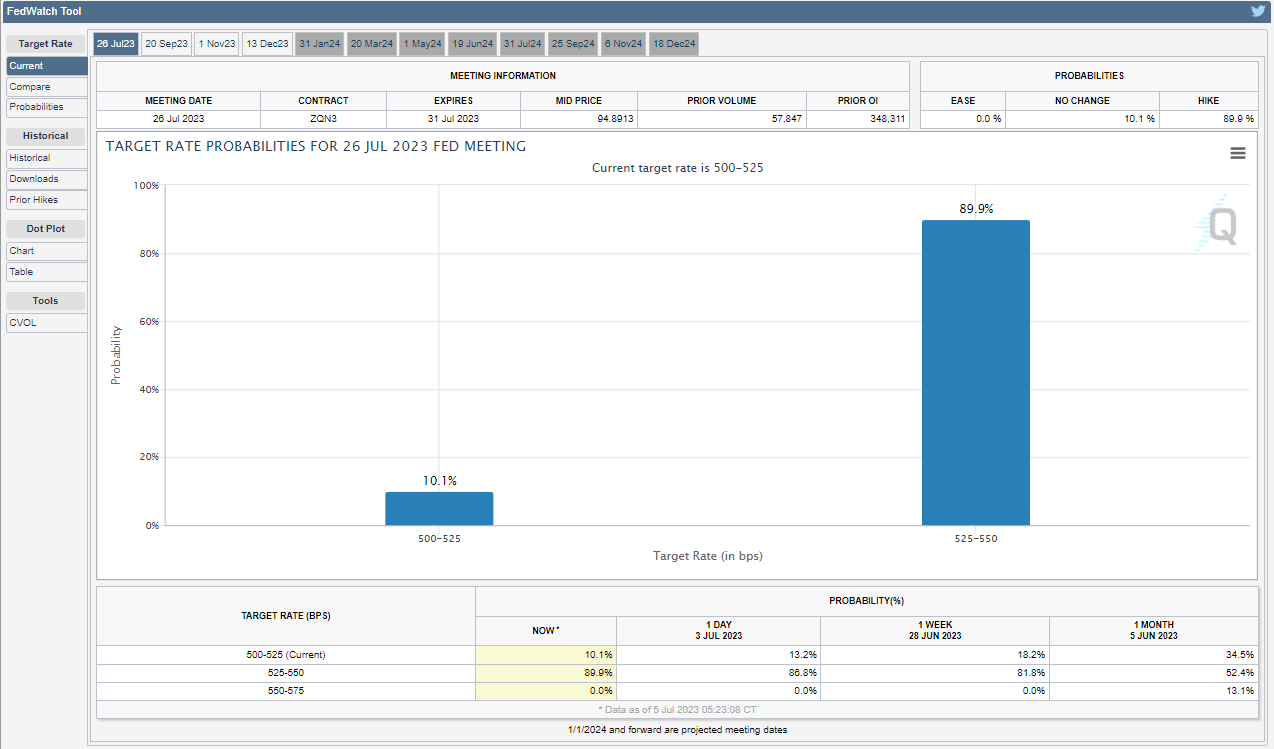This screenshot has width=1274, height=749.
Task: Select the 20 Mar24 meeting tab
Action: pyautogui.click(x=372, y=44)
